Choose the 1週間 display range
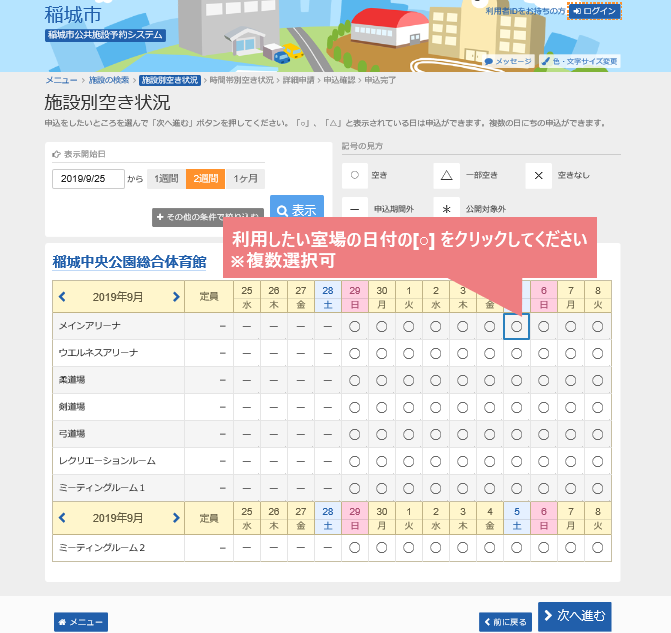This screenshot has height=633, width=671. tap(166, 179)
